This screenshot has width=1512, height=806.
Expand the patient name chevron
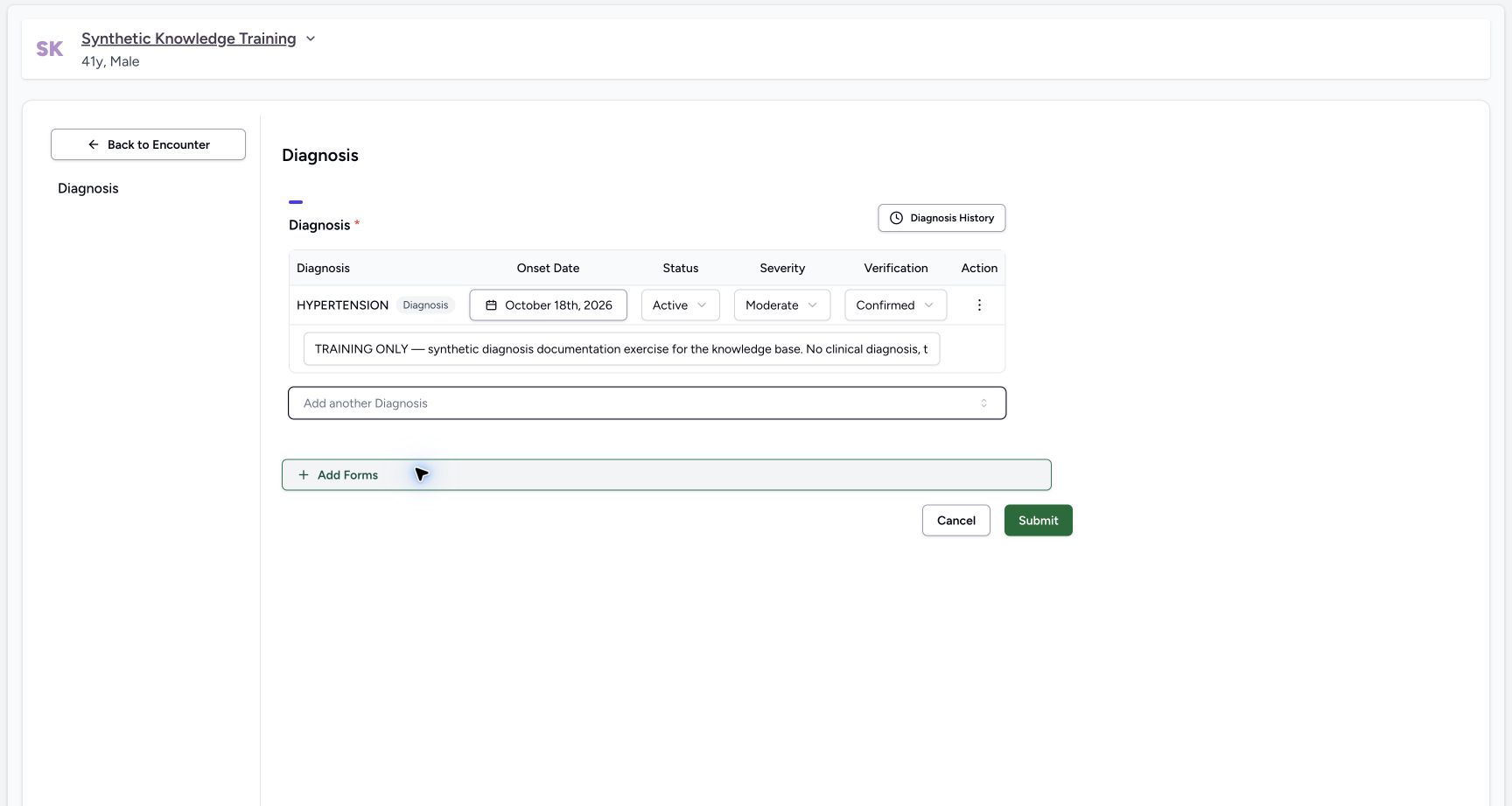[x=311, y=39]
